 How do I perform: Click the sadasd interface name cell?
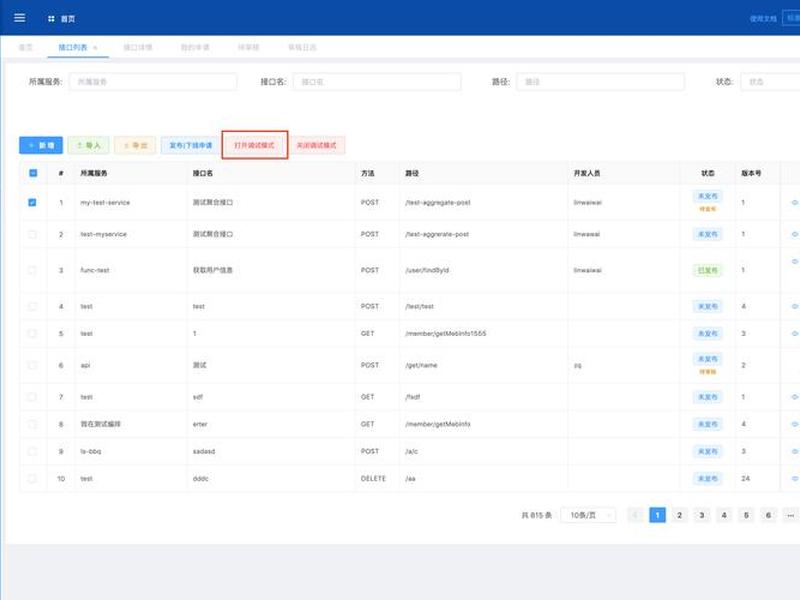204,452
